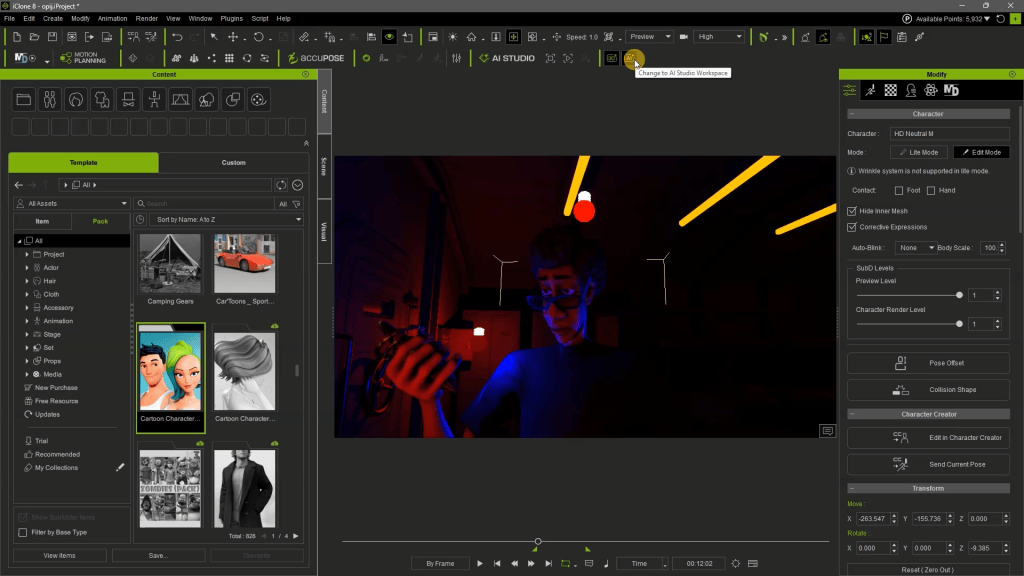The height and width of the screenshot is (576, 1024).
Task: Select the arrow Select tool
Action: tap(214, 37)
